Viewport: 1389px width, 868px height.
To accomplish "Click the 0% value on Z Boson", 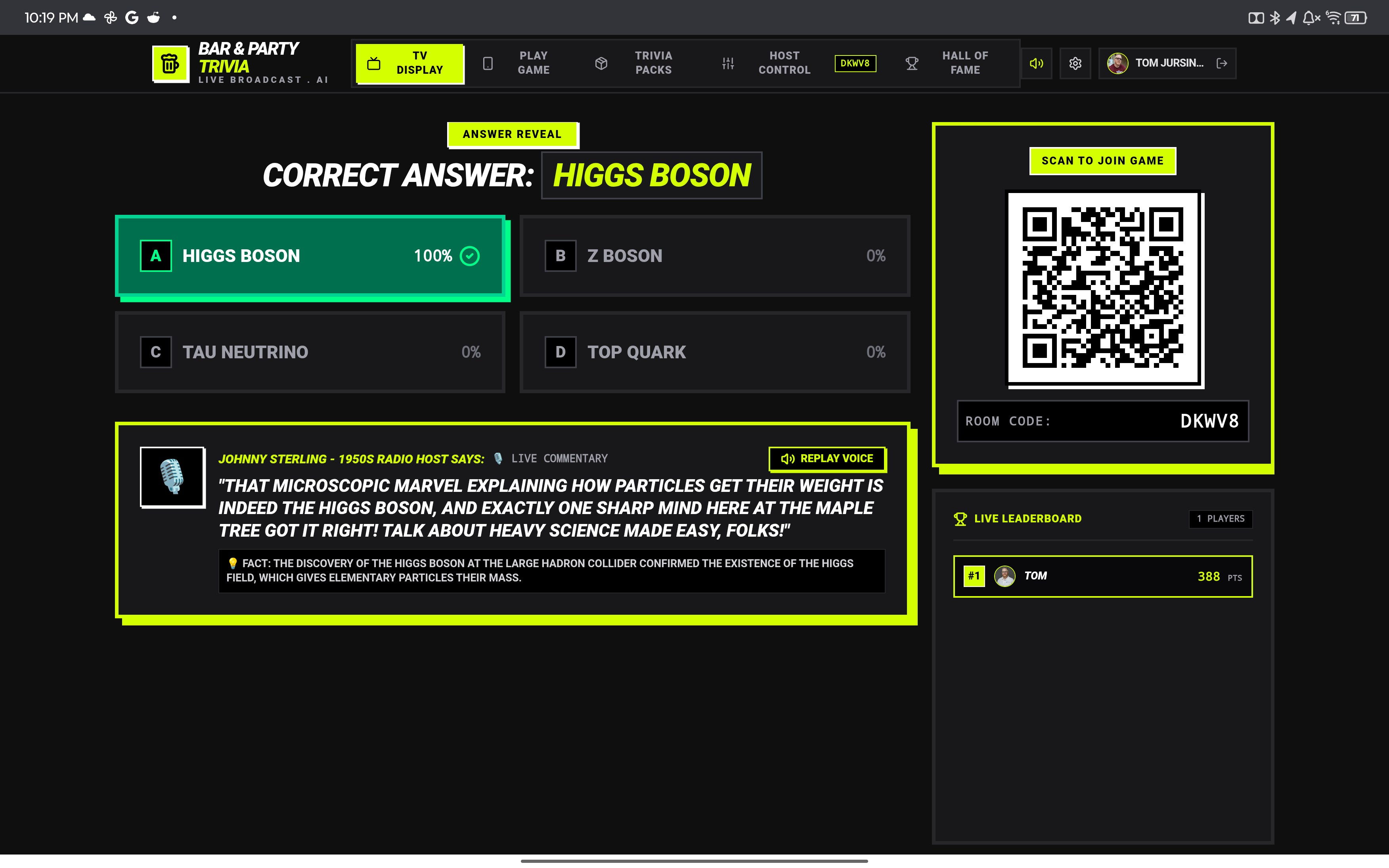I will [x=876, y=256].
